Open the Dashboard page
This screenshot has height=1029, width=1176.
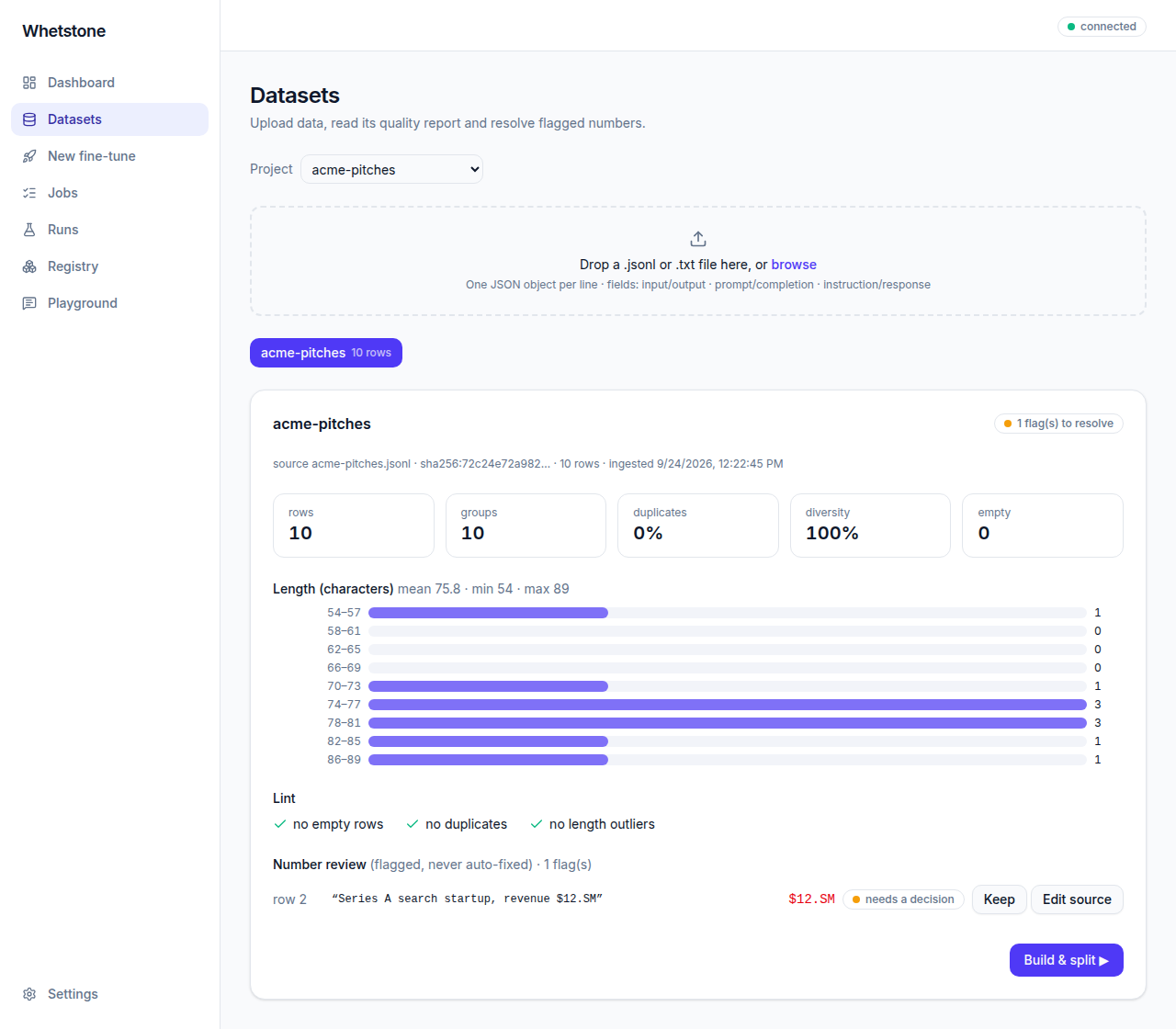click(110, 83)
